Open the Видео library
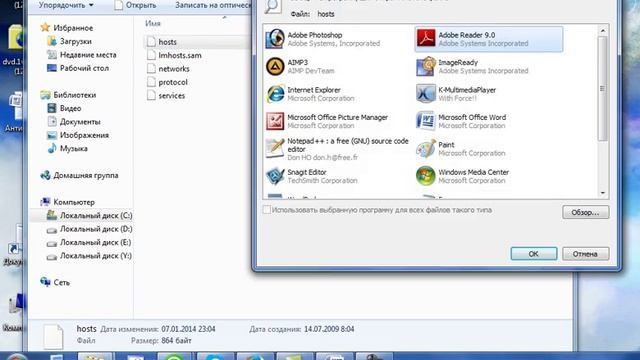 coord(64,108)
